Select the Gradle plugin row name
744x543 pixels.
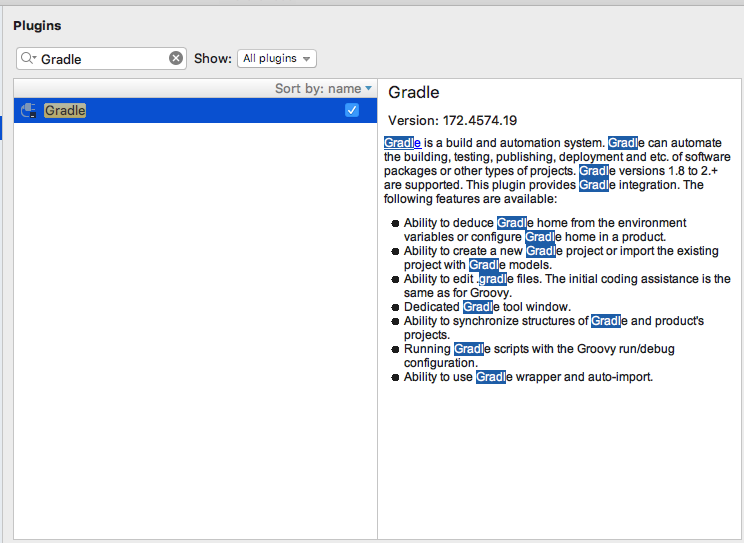click(x=65, y=110)
